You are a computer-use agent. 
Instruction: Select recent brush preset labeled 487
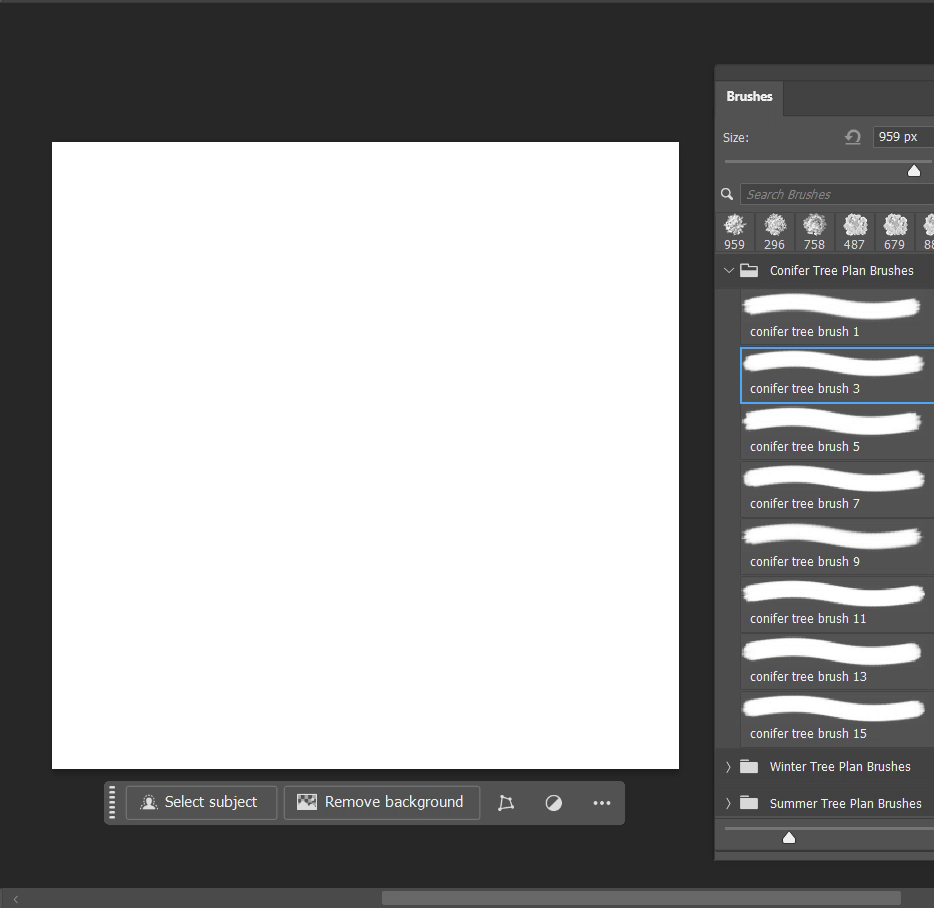coord(854,231)
